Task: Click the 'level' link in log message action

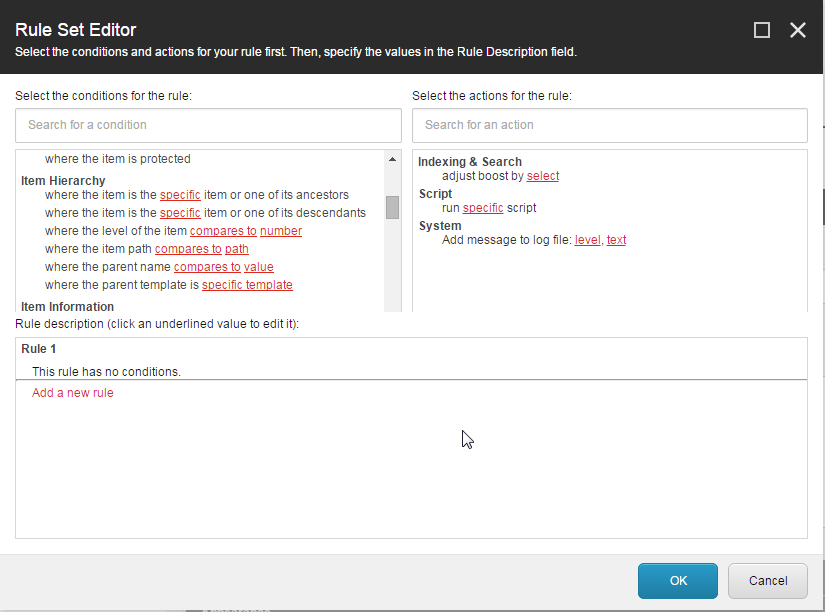Action: click(x=587, y=240)
